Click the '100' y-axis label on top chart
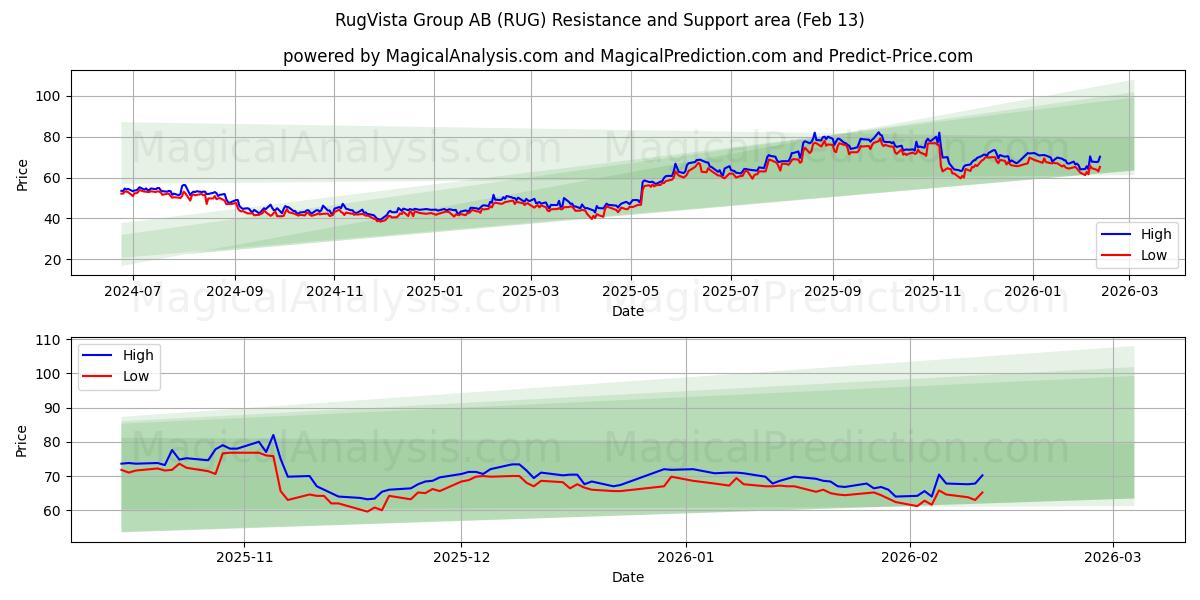The height and width of the screenshot is (600, 1200). [50, 96]
